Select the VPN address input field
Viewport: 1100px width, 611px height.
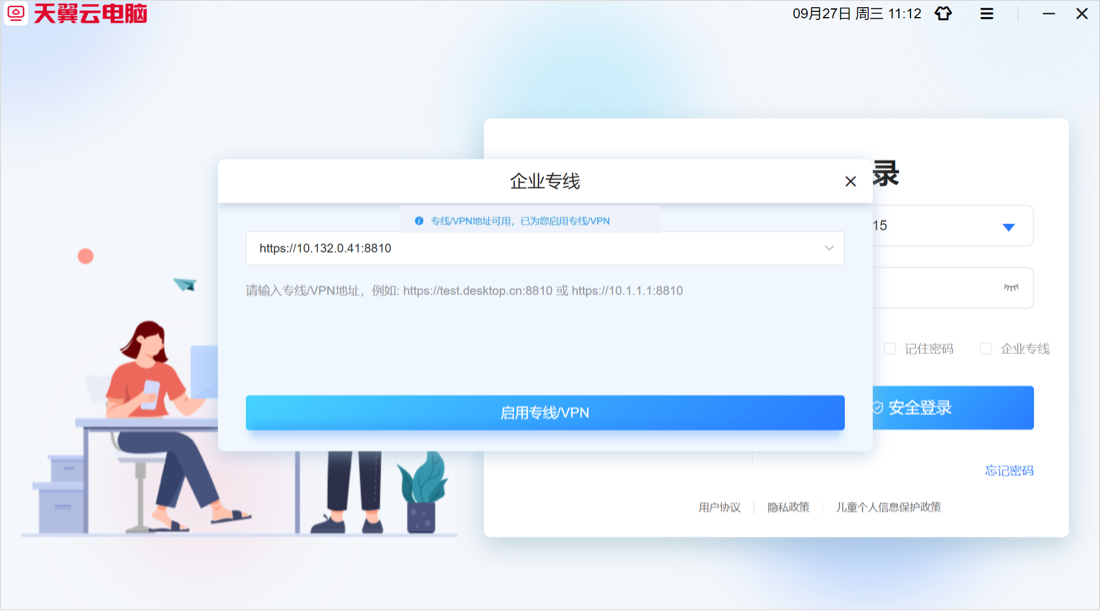[500, 248]
